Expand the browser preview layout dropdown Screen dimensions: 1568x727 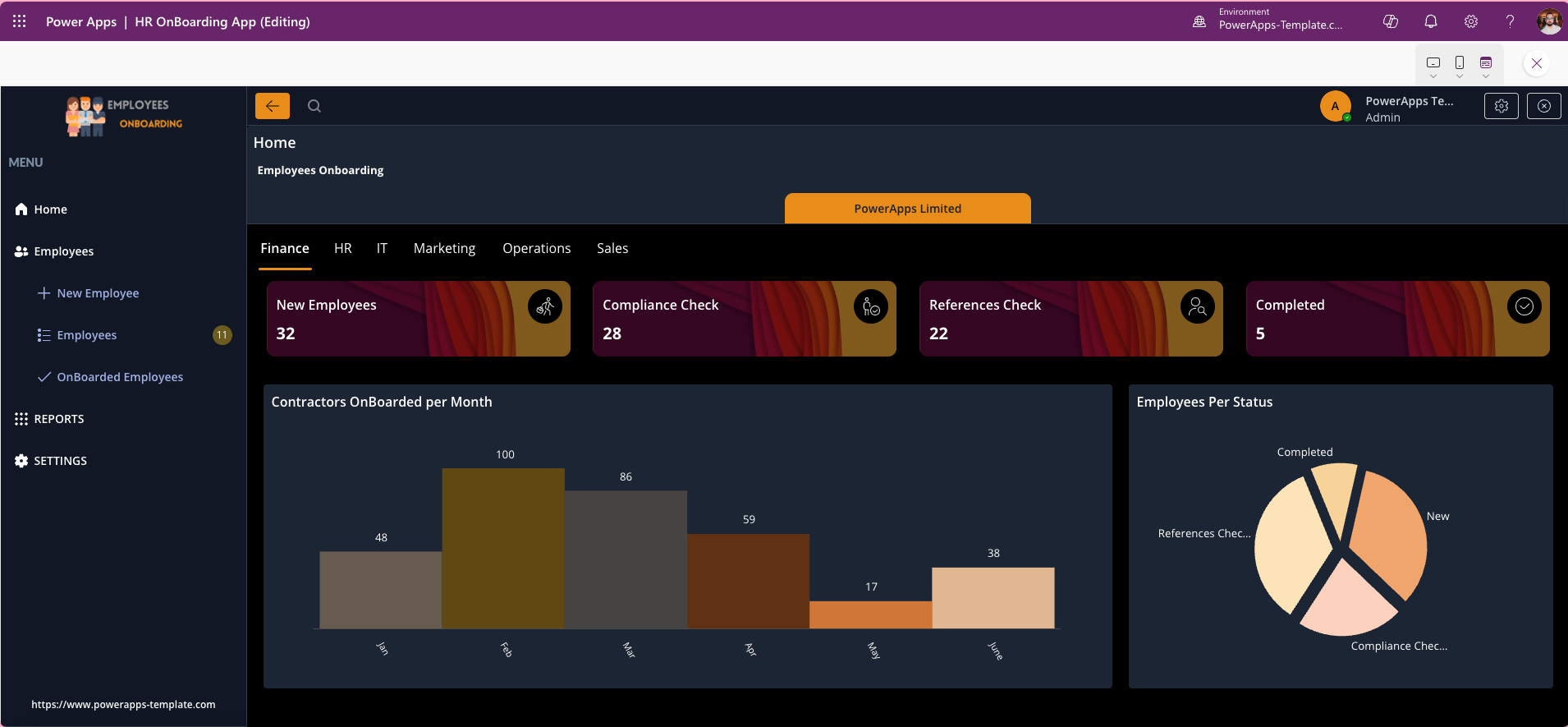pyautogui.click(x=1486, y=76)
